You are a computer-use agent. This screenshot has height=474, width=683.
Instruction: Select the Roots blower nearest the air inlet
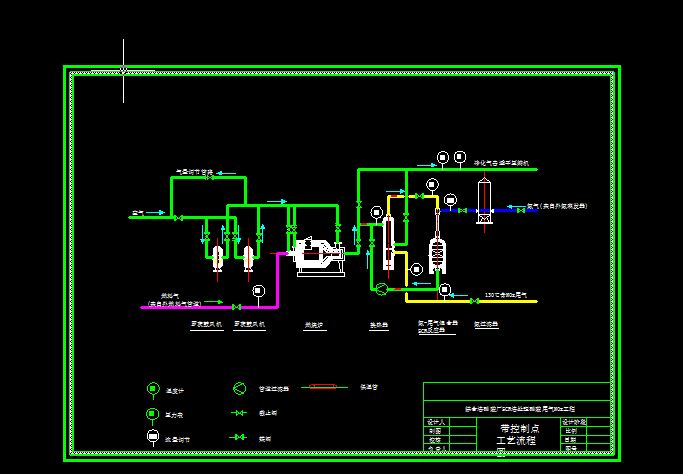[217, 257]
